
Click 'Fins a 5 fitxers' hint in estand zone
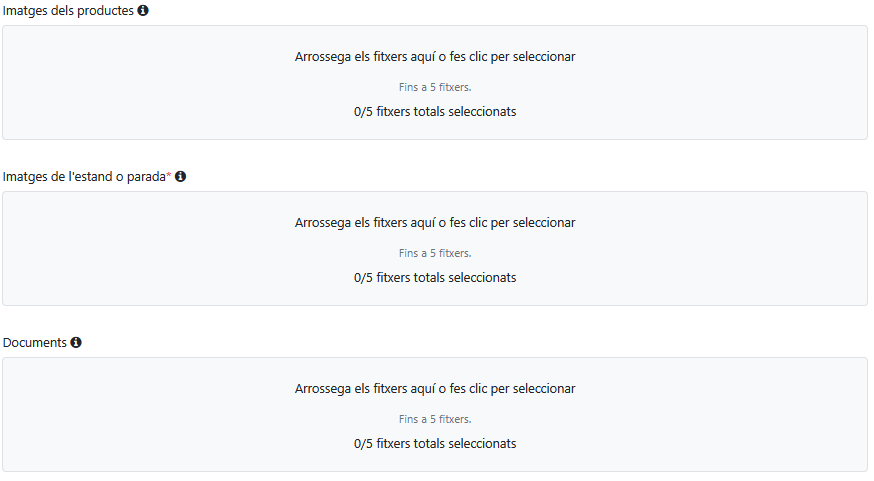(435, 253)
